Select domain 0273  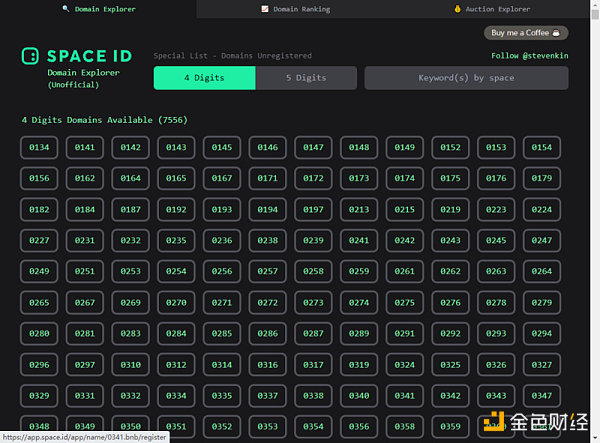coord(313,303)
